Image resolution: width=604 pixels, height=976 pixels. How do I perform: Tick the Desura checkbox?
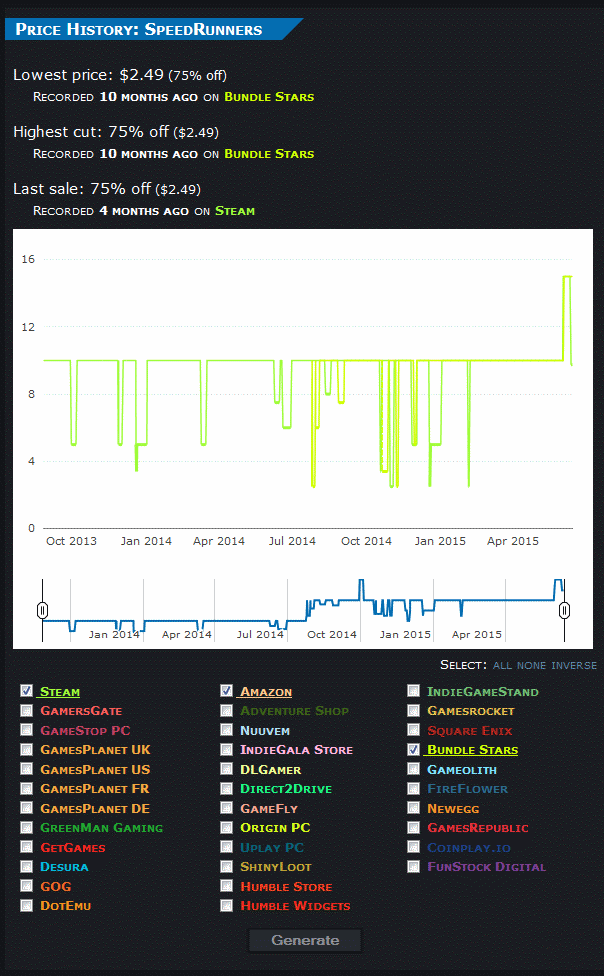click(26, 866)
